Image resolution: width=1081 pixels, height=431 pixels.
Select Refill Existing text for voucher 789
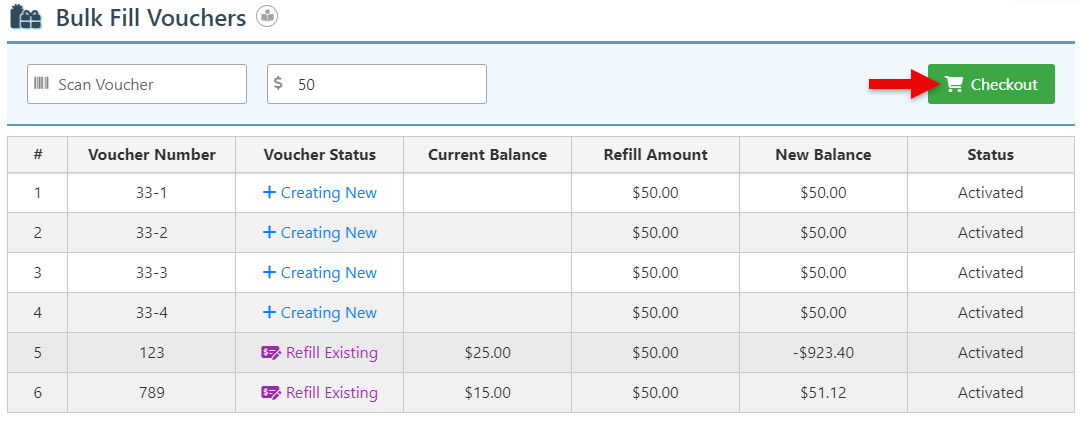331,393
